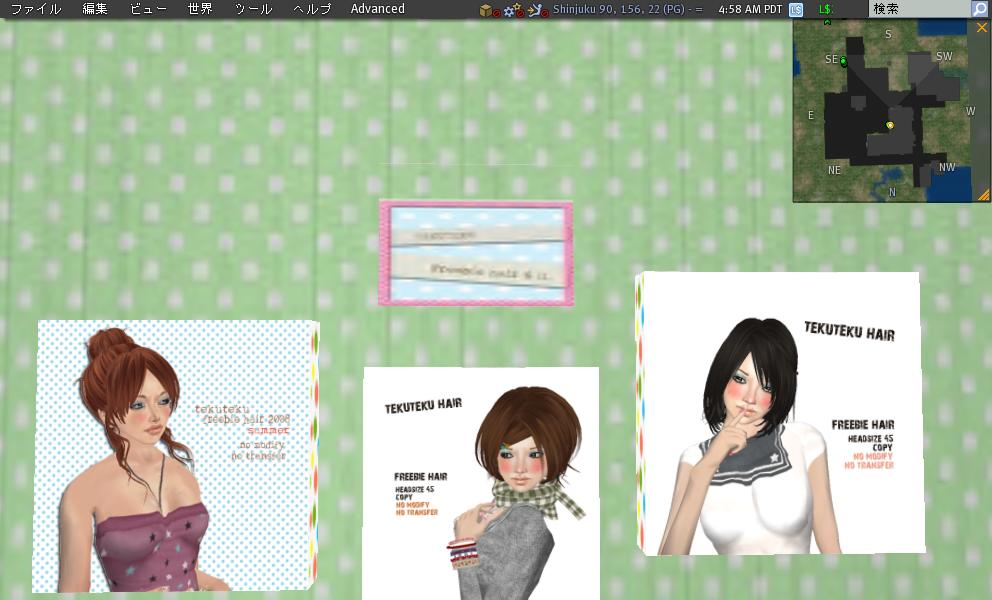Click the no-scripts restriction icon
The width and height of the screenshot is (992, 600).
point(512,10)
